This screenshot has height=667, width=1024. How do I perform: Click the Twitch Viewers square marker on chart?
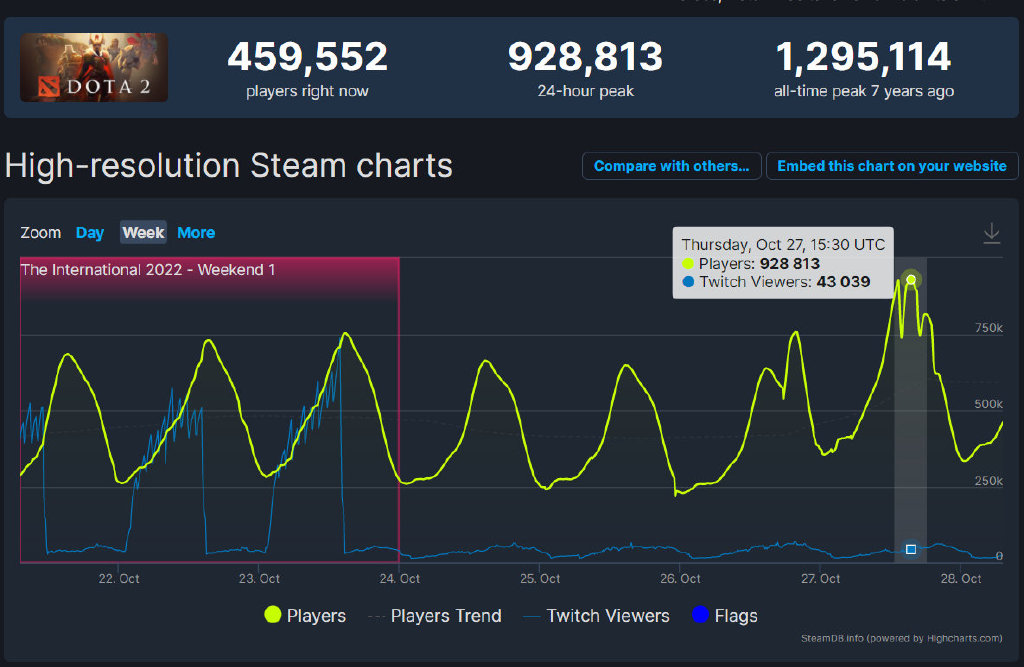tap(911, 549)
